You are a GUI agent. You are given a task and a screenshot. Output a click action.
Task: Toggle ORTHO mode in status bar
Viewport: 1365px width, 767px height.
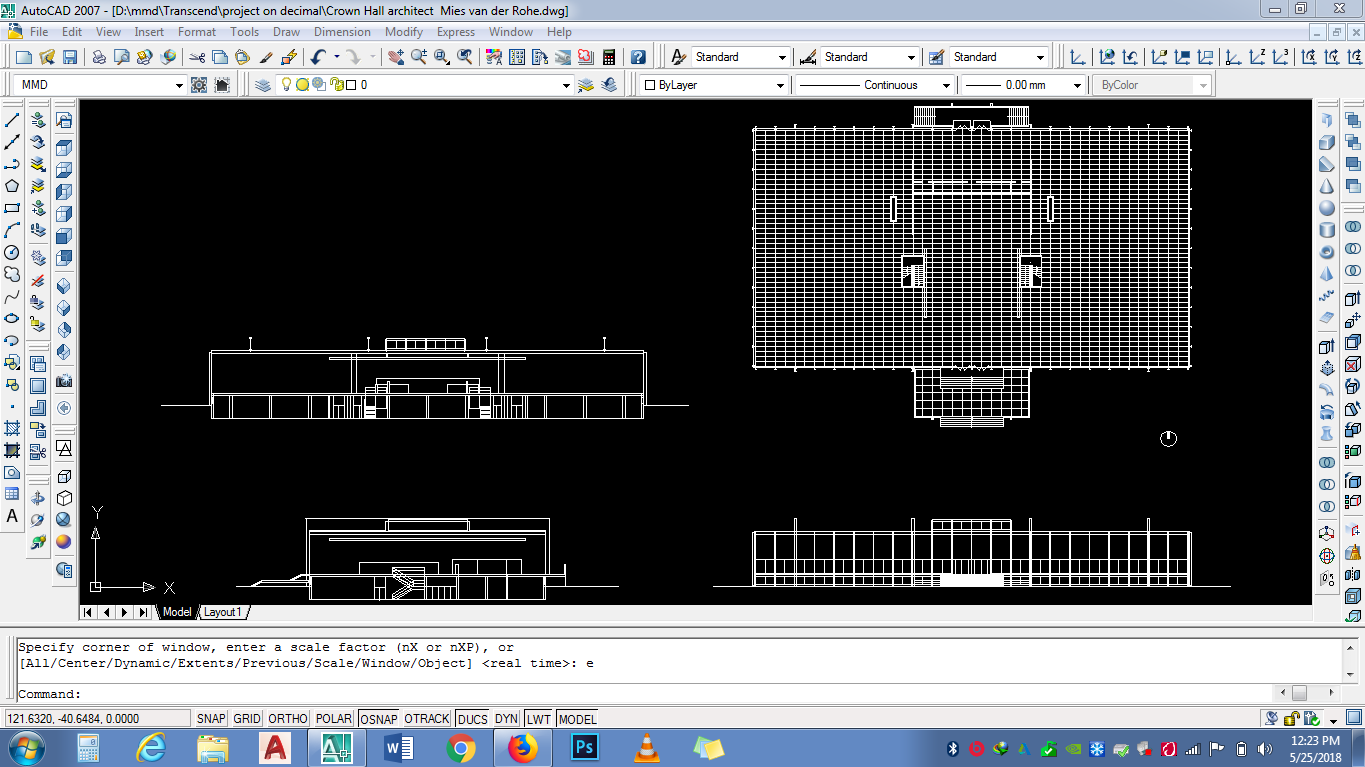point(288,719)
